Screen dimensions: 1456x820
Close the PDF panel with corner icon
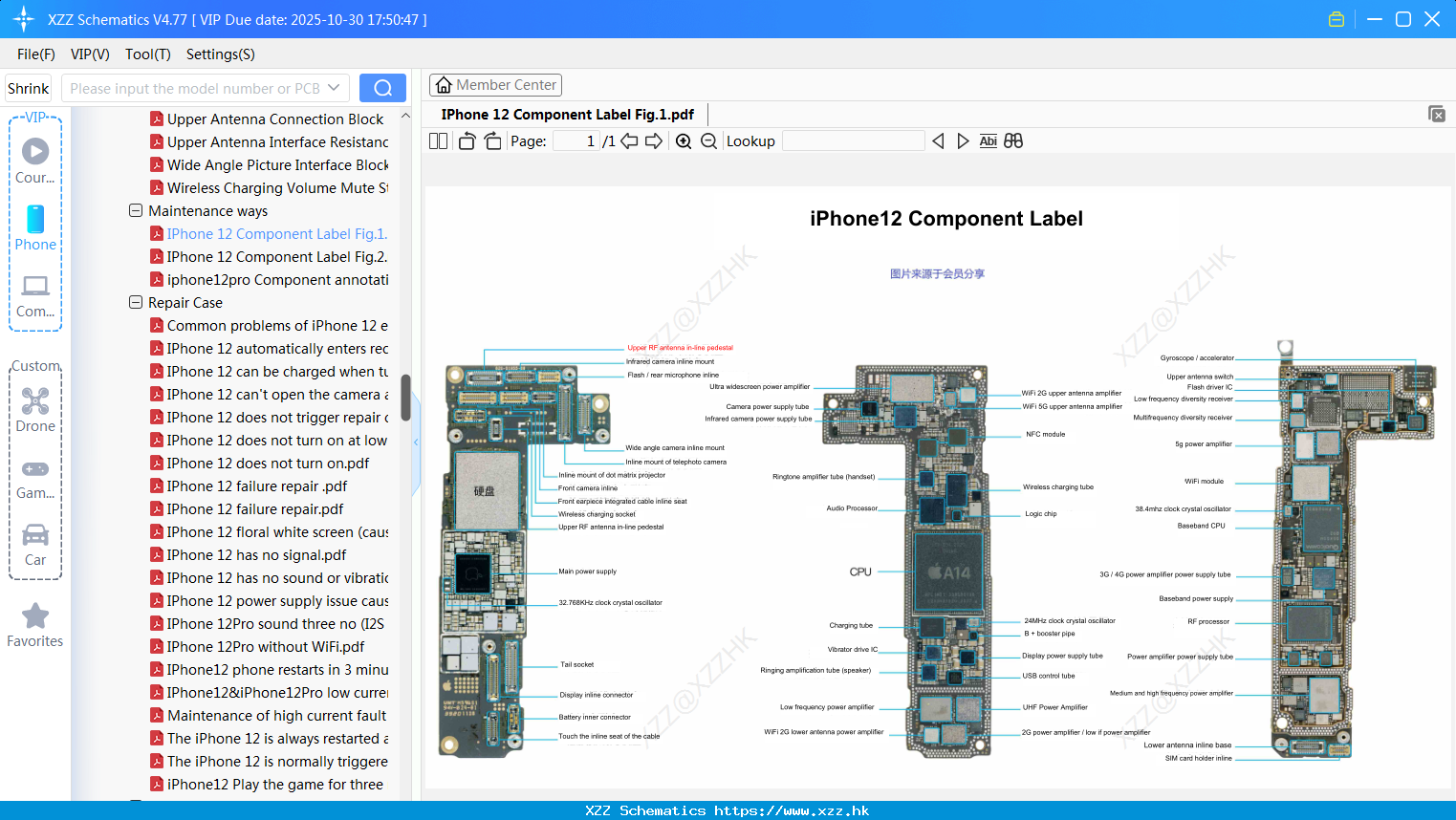(x=1437, y=114)
